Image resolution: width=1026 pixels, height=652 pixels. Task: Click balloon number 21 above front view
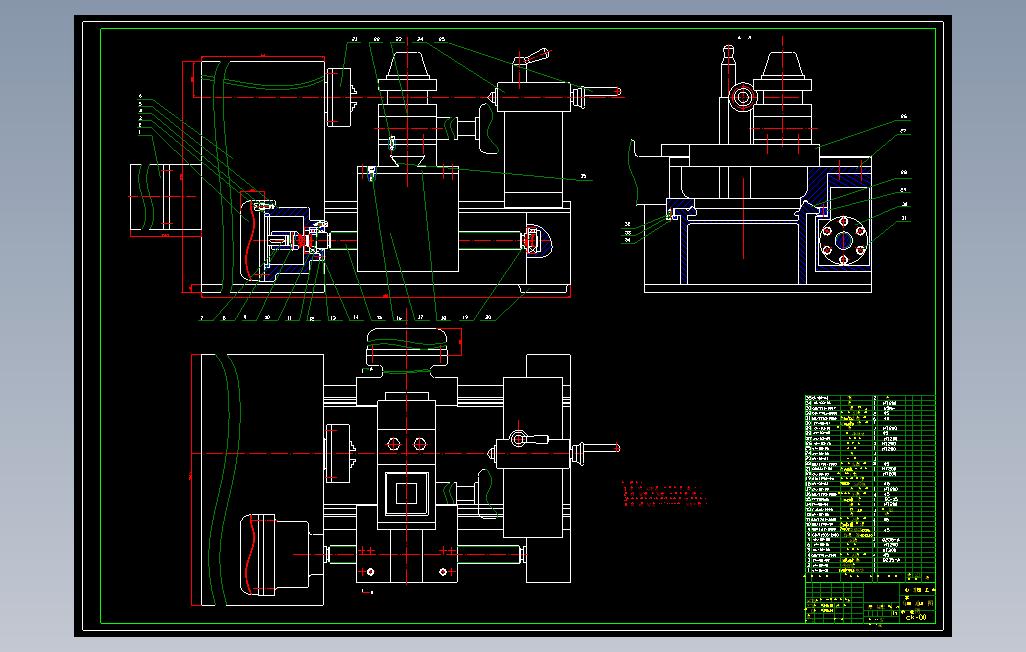pos(355,39)
